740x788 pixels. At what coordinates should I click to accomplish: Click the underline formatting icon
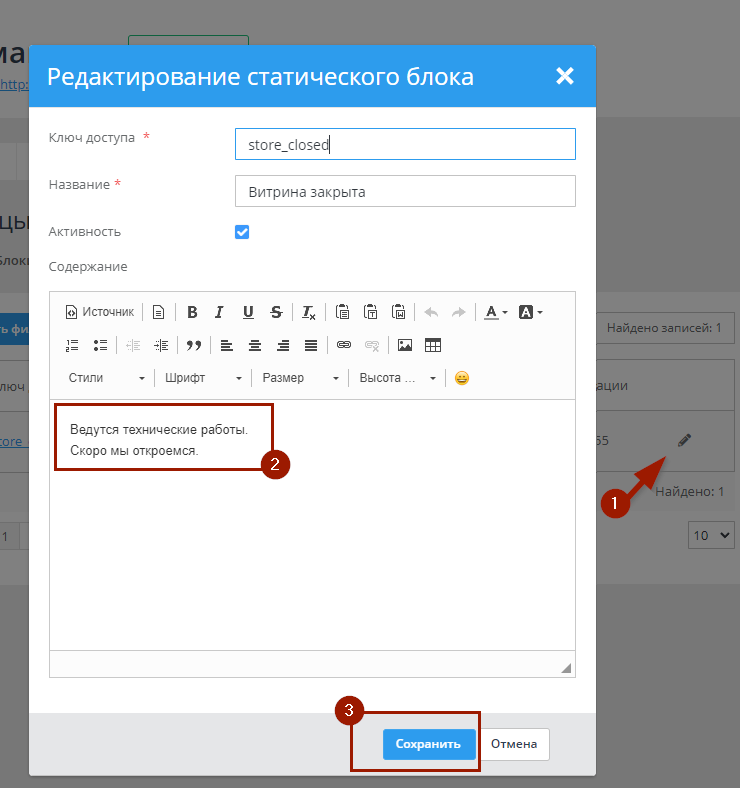coord(248,312)
